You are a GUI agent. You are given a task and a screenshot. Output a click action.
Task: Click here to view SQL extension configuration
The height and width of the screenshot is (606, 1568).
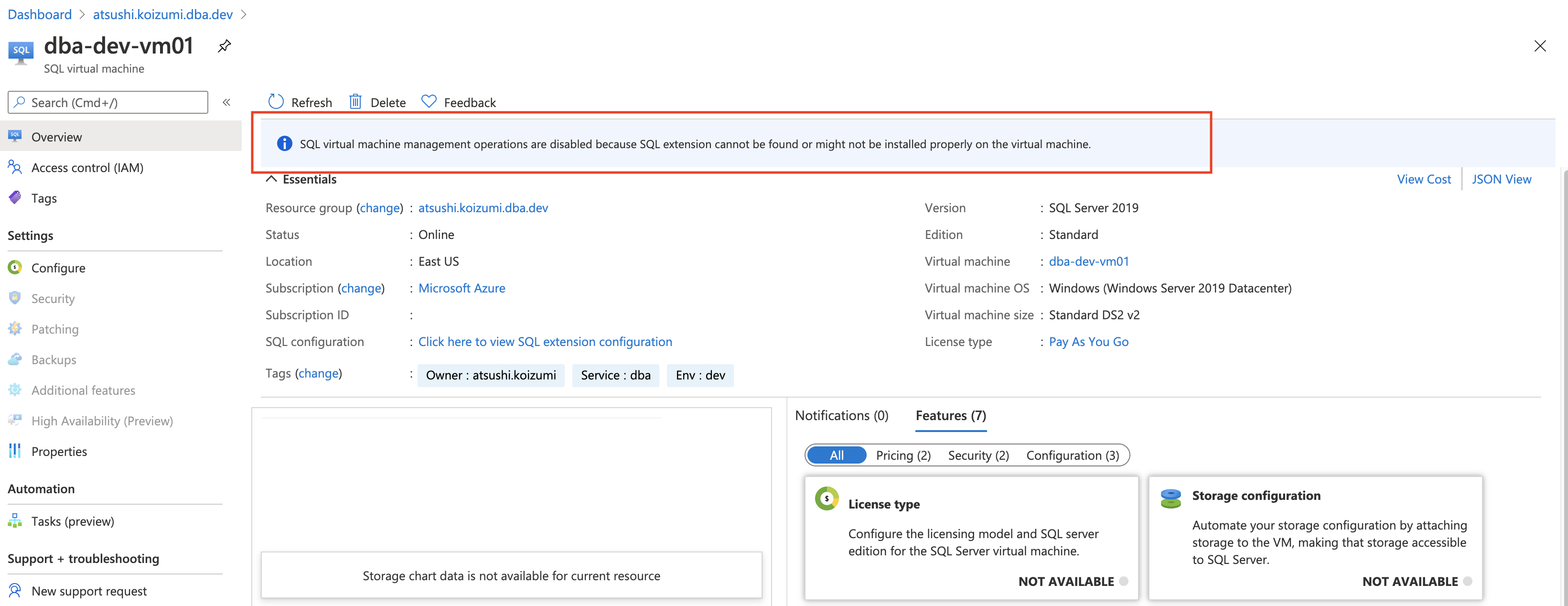[x=545, y=342]
